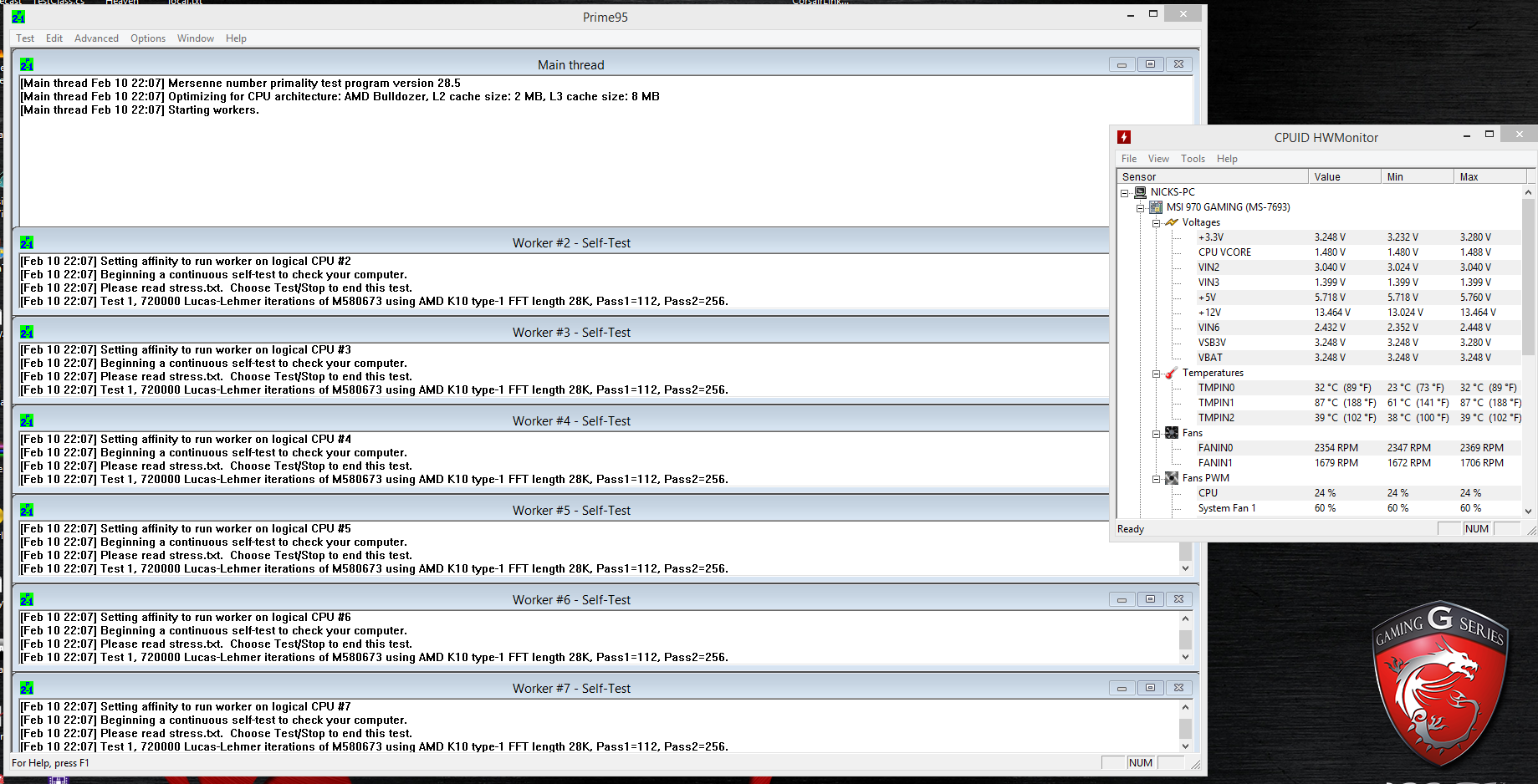Click the Worker #6 window icon

[27, 599]
